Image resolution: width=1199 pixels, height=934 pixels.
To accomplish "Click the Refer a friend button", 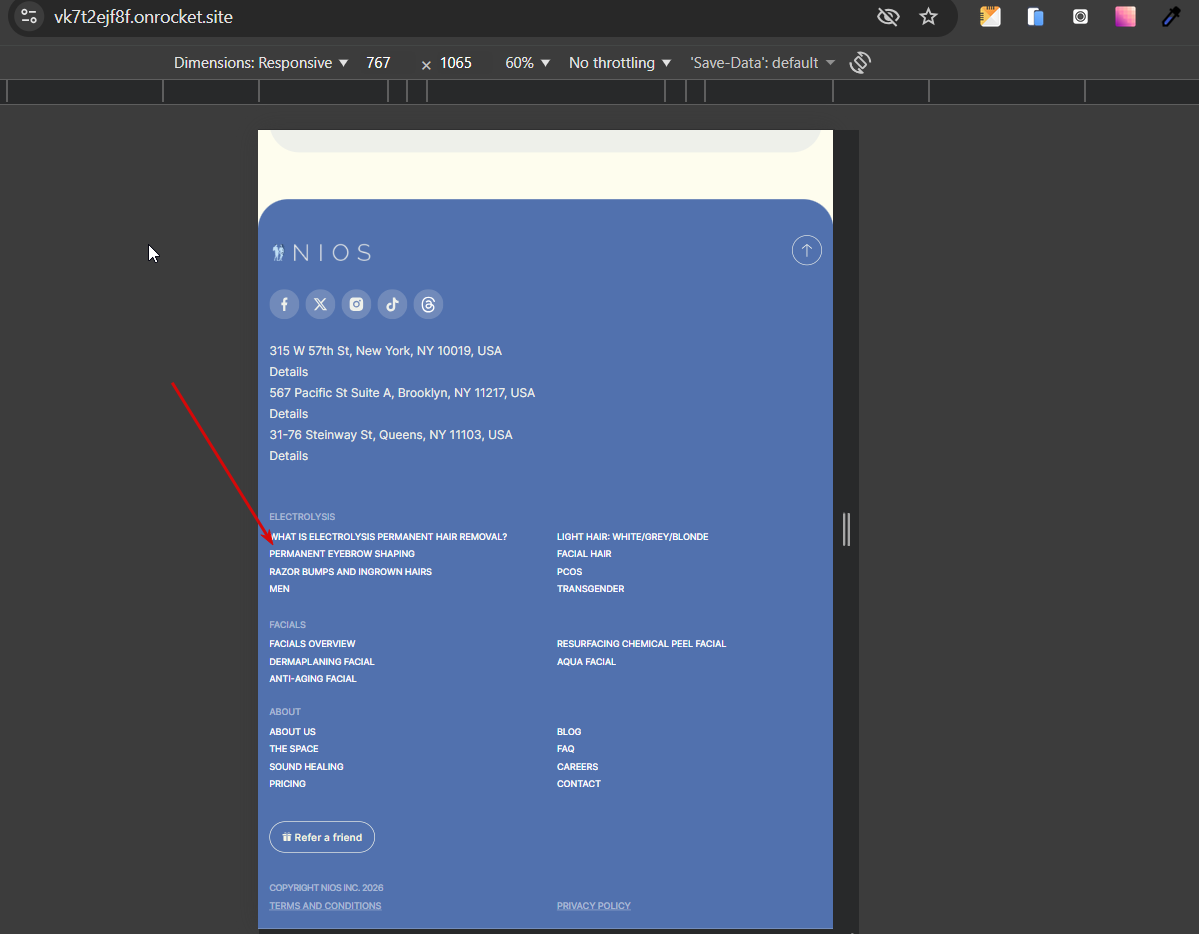I will [322, 837].
